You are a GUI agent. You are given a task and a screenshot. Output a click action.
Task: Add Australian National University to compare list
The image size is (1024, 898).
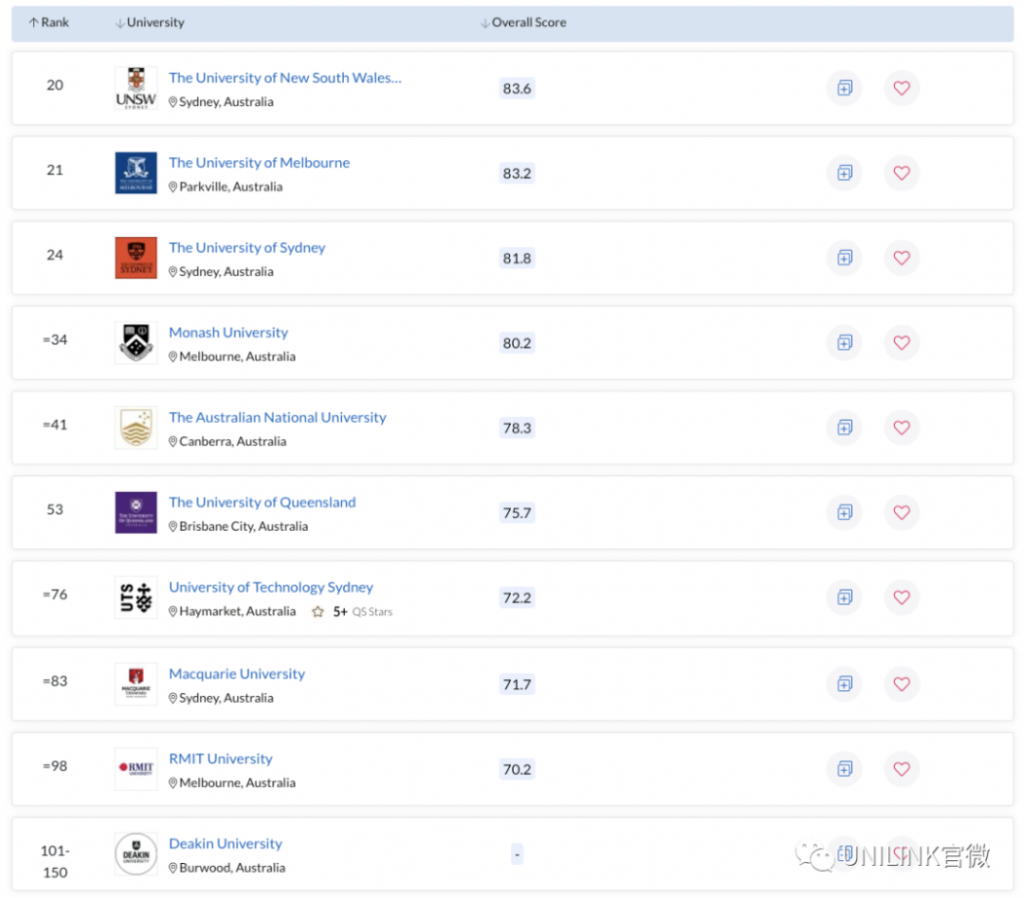(844, 427)
